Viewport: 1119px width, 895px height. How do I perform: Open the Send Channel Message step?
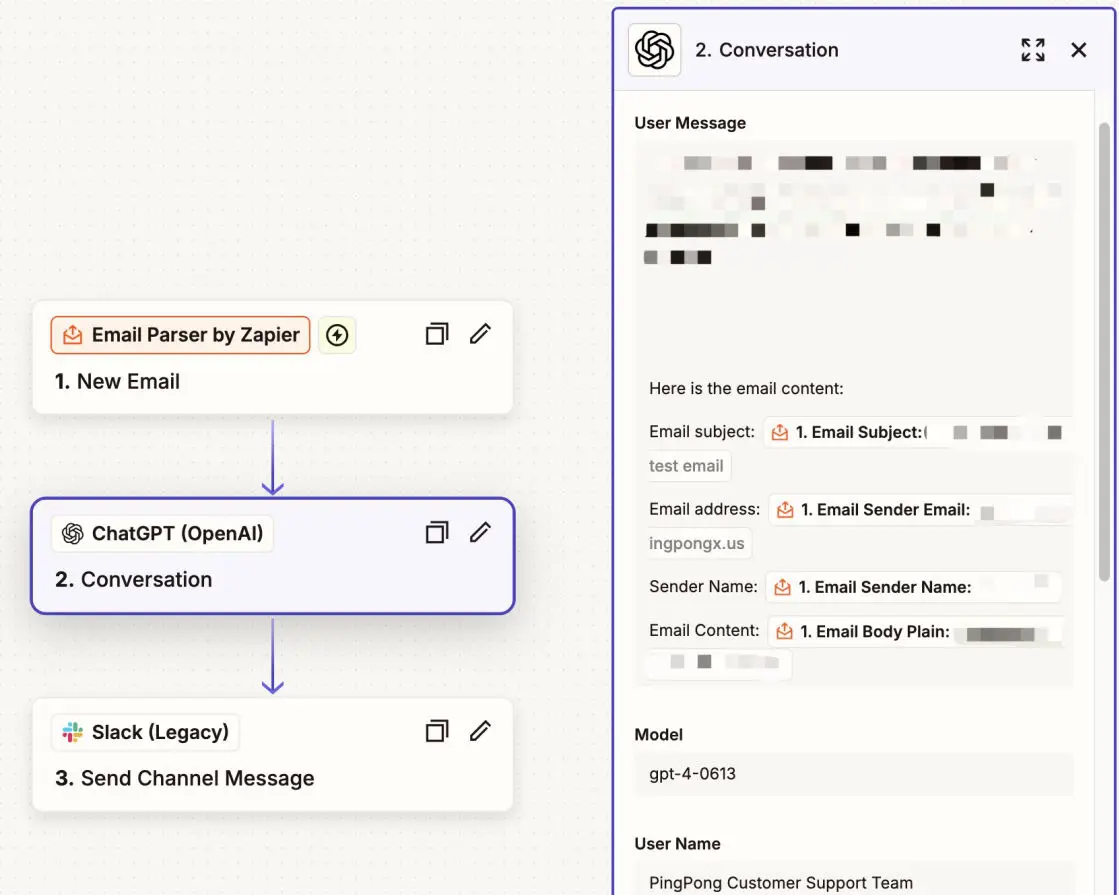tap(197, 778)
